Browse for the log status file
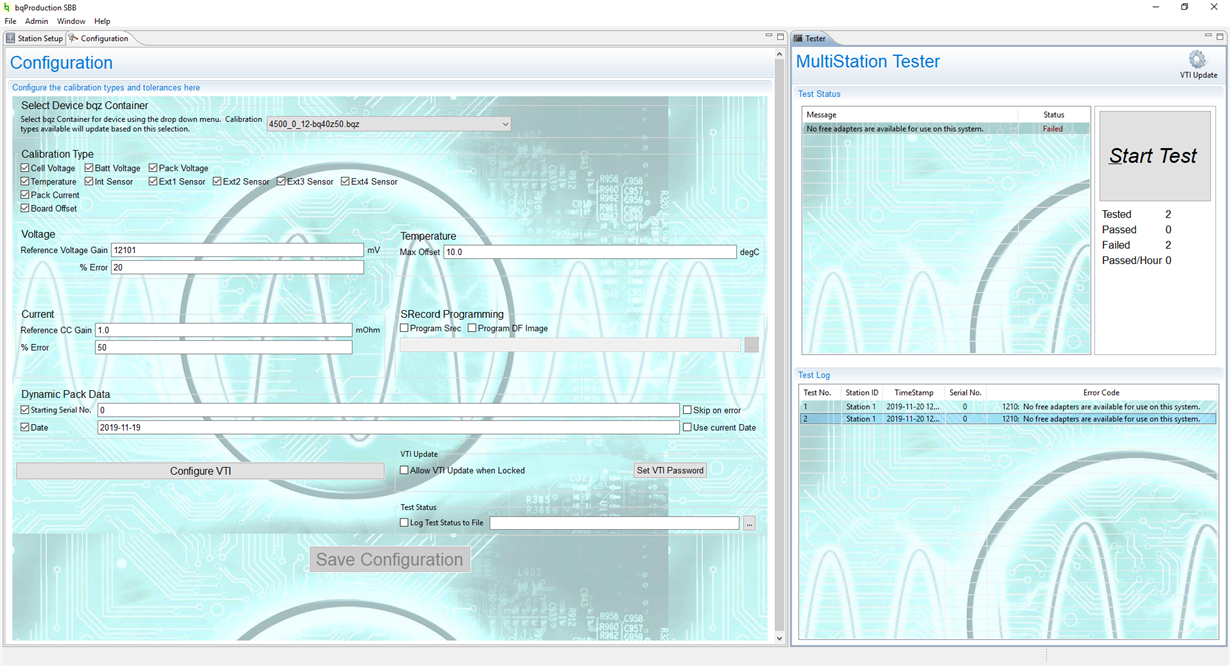Screen dimensions: 1230x666 tap(750, 523)
